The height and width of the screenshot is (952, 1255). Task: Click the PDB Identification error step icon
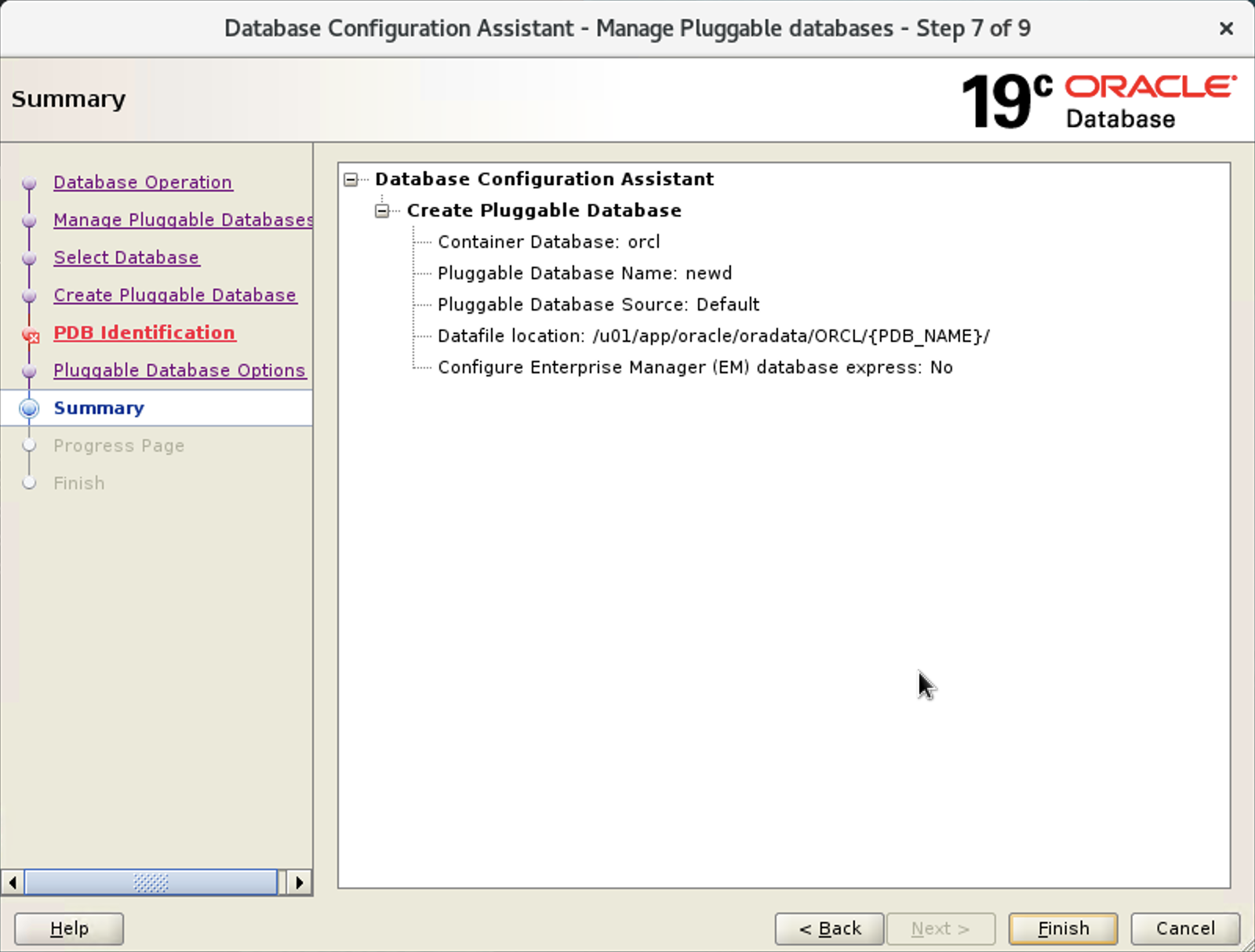pos(30,335)
